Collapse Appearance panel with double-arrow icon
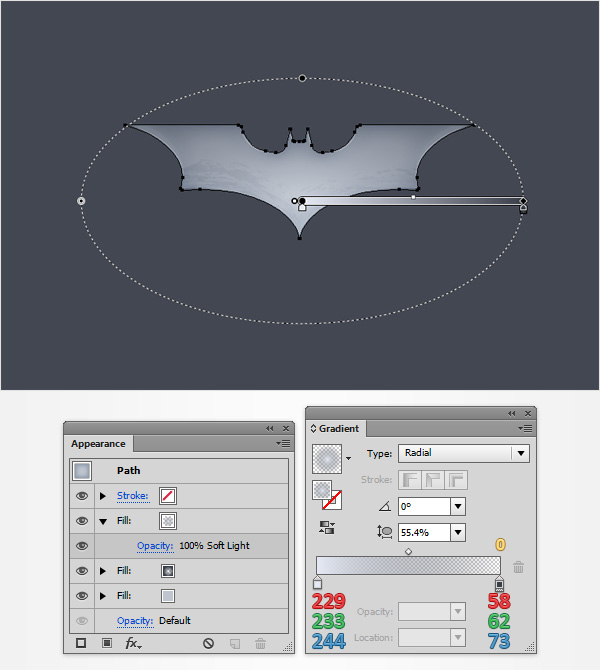 click(x=269, y=428)
